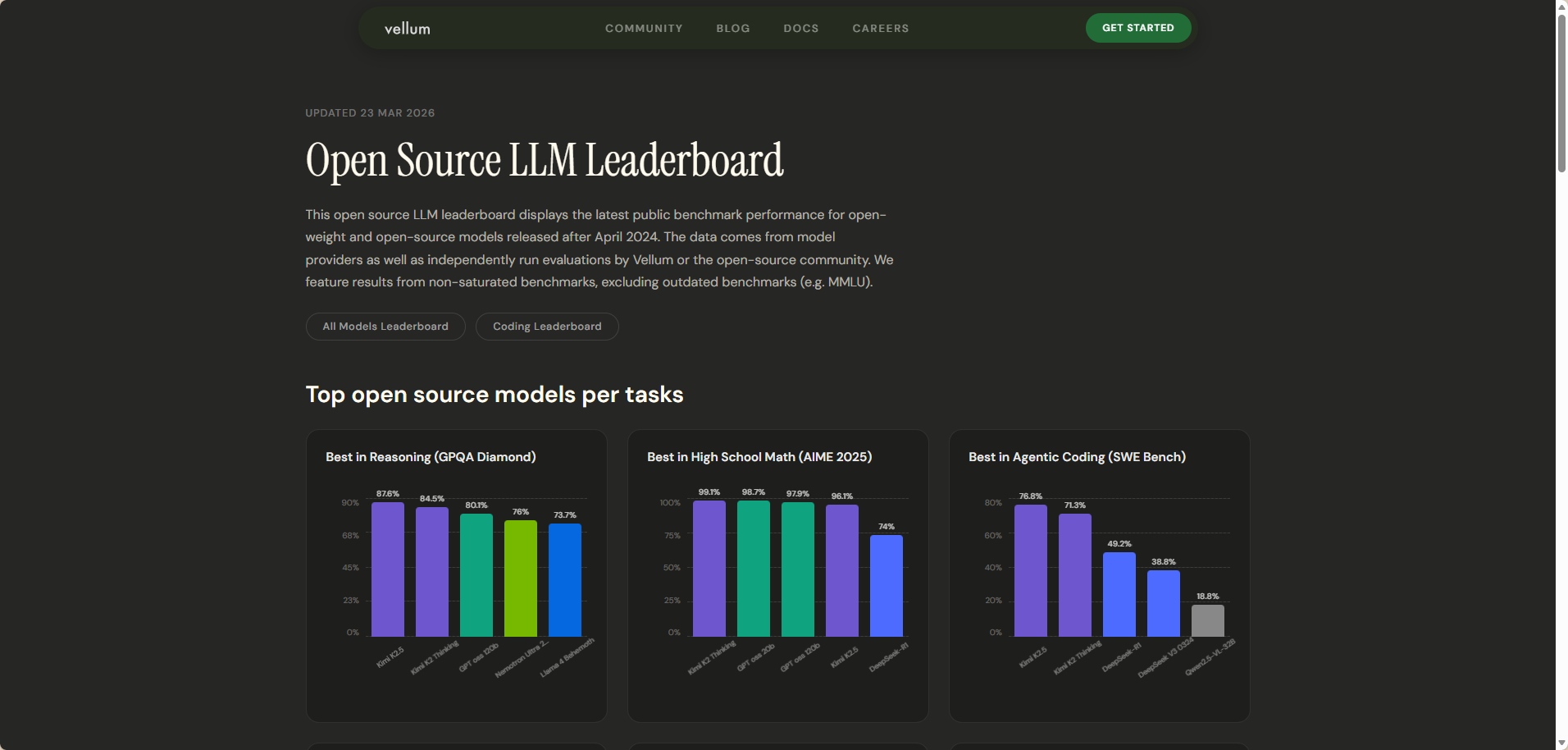Select the 76.8% Kimi K2.5 SWE Bench bar
This screenshot has width=1568, height=750.
coord(1031,571)
